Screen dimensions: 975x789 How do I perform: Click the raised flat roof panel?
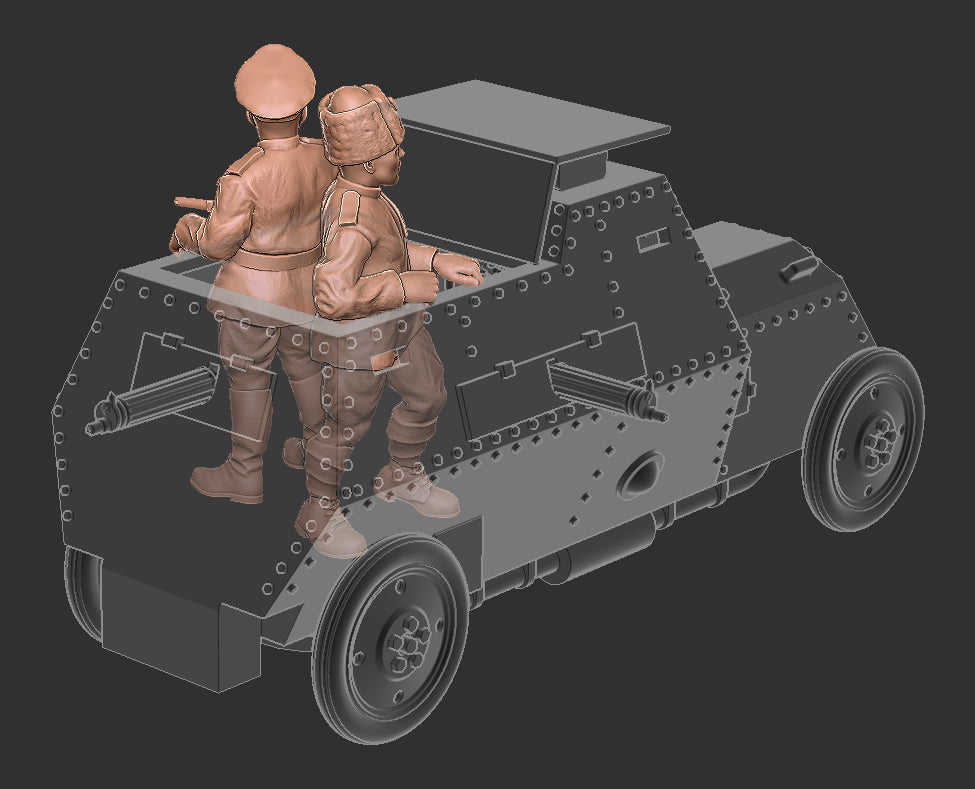[x=530, y=118]
